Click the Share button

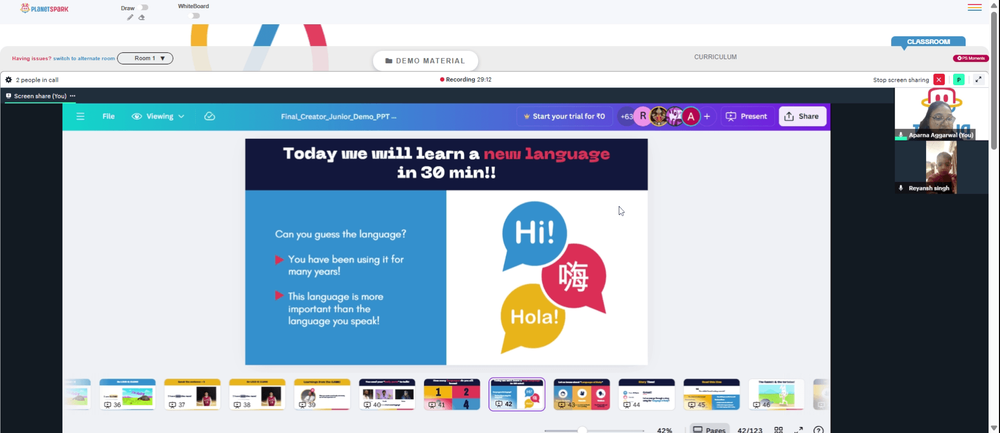click(x=802, y=117)
